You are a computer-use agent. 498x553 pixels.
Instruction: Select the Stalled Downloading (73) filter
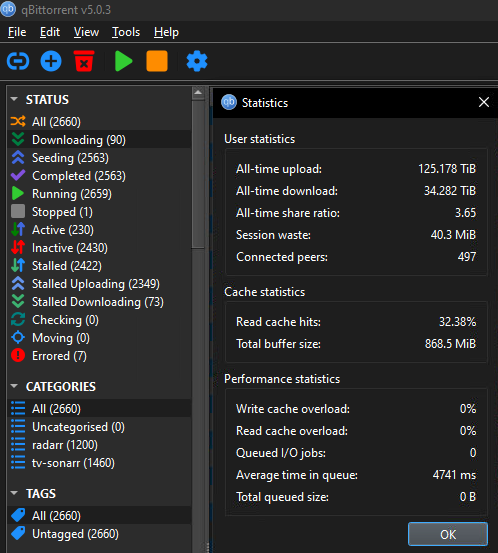tap(99, 301)
